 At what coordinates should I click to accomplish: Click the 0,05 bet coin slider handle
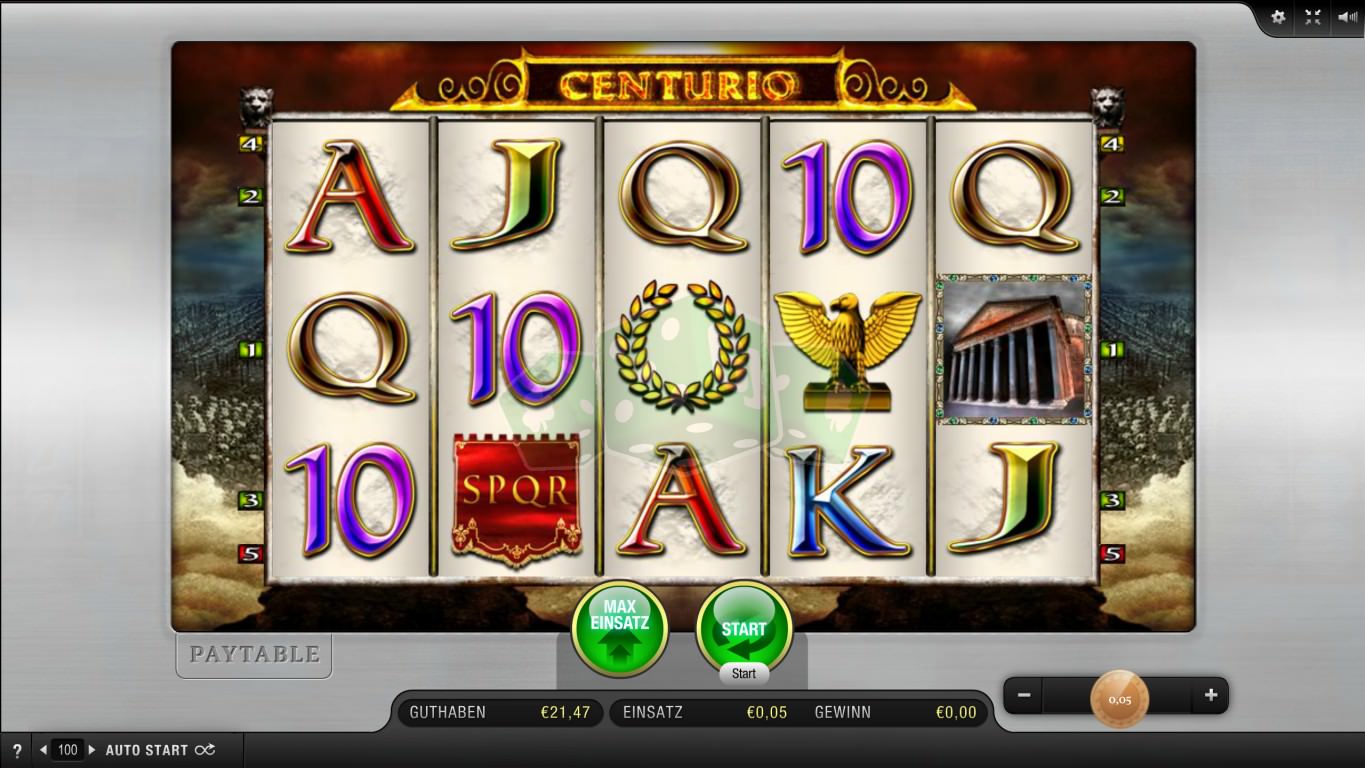[1119, 699]
